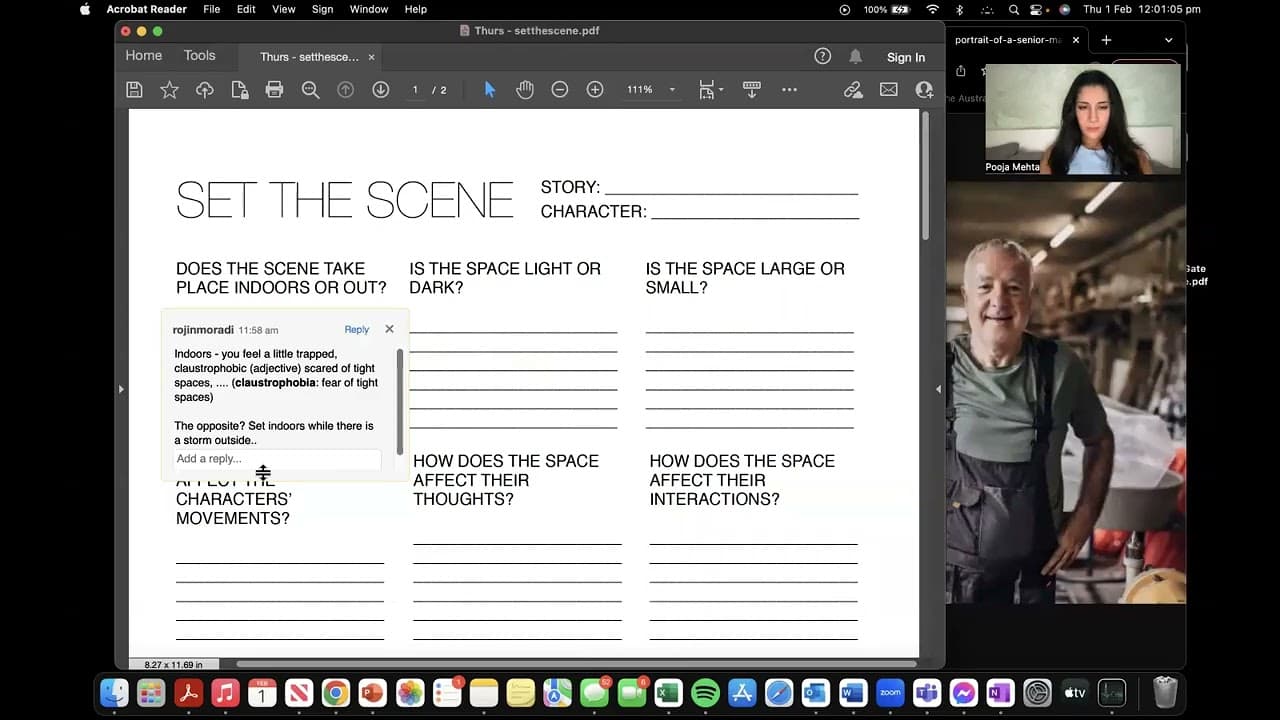Click the share link icon
The width and height of the screenshot is (1280, 720).
(853, 90)
